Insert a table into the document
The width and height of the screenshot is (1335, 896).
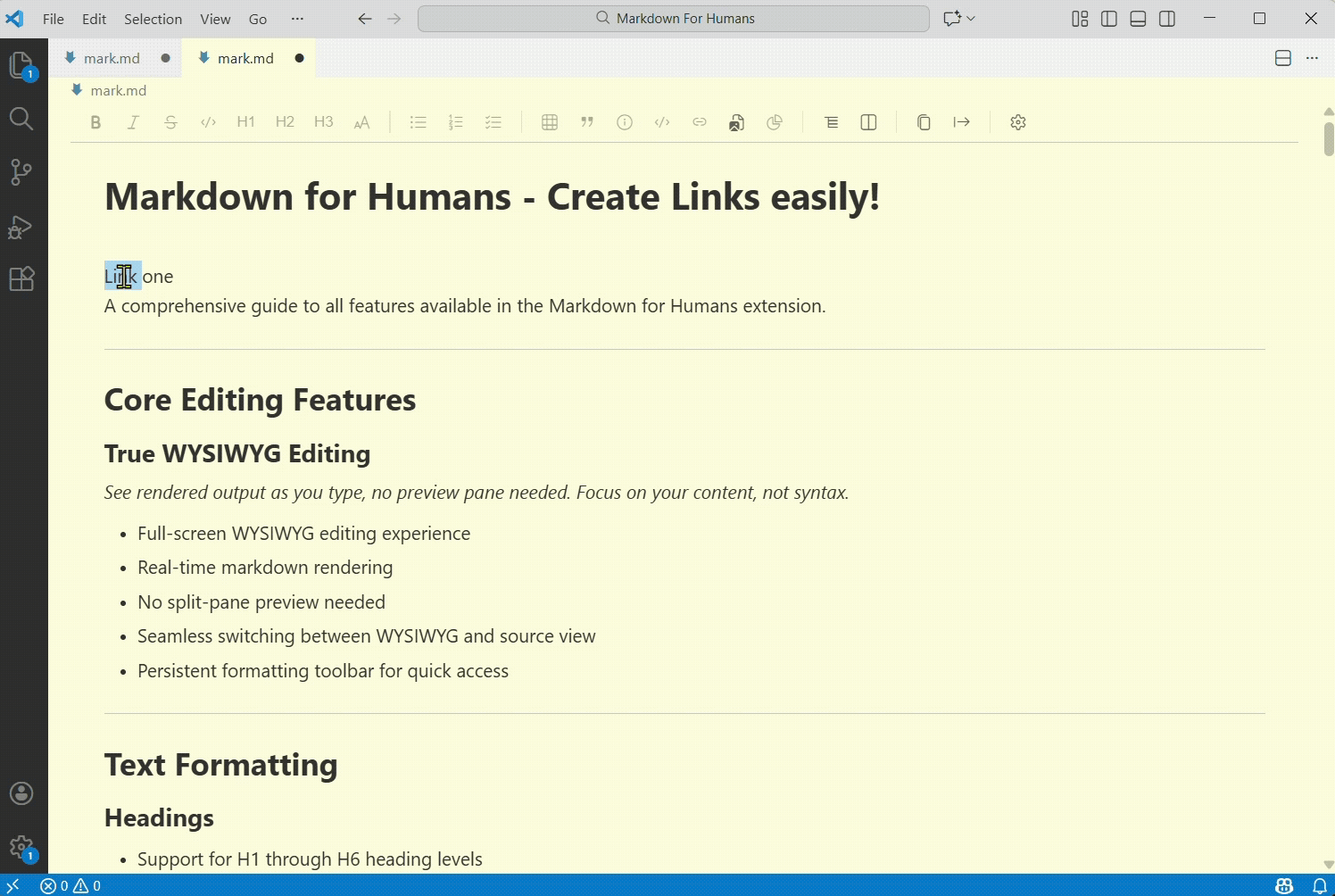pyautogui.click(x=549, y=122)
